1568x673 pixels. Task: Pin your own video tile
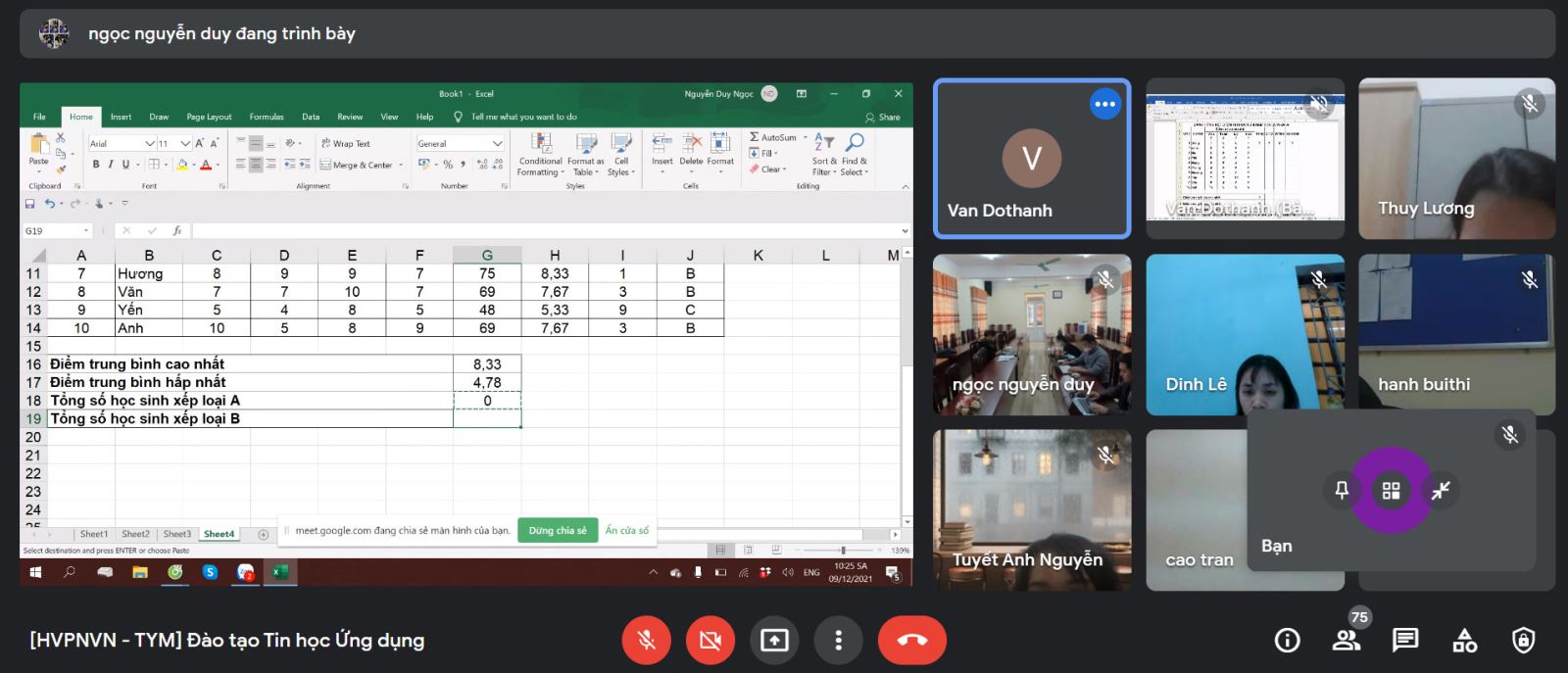click(1342, 491)
